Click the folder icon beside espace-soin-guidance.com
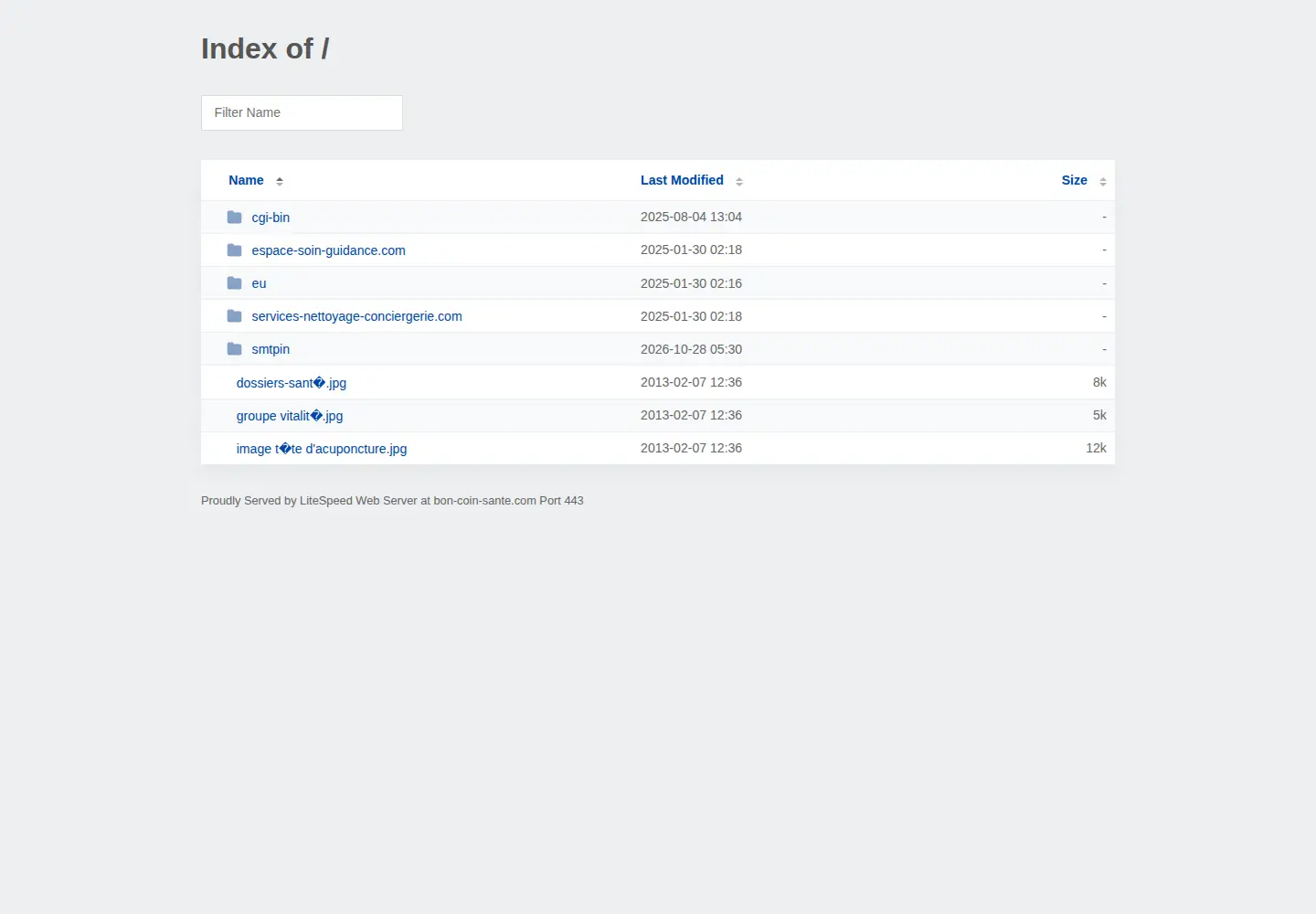The width and height of the screenshot is (1316, 914). 235,250
